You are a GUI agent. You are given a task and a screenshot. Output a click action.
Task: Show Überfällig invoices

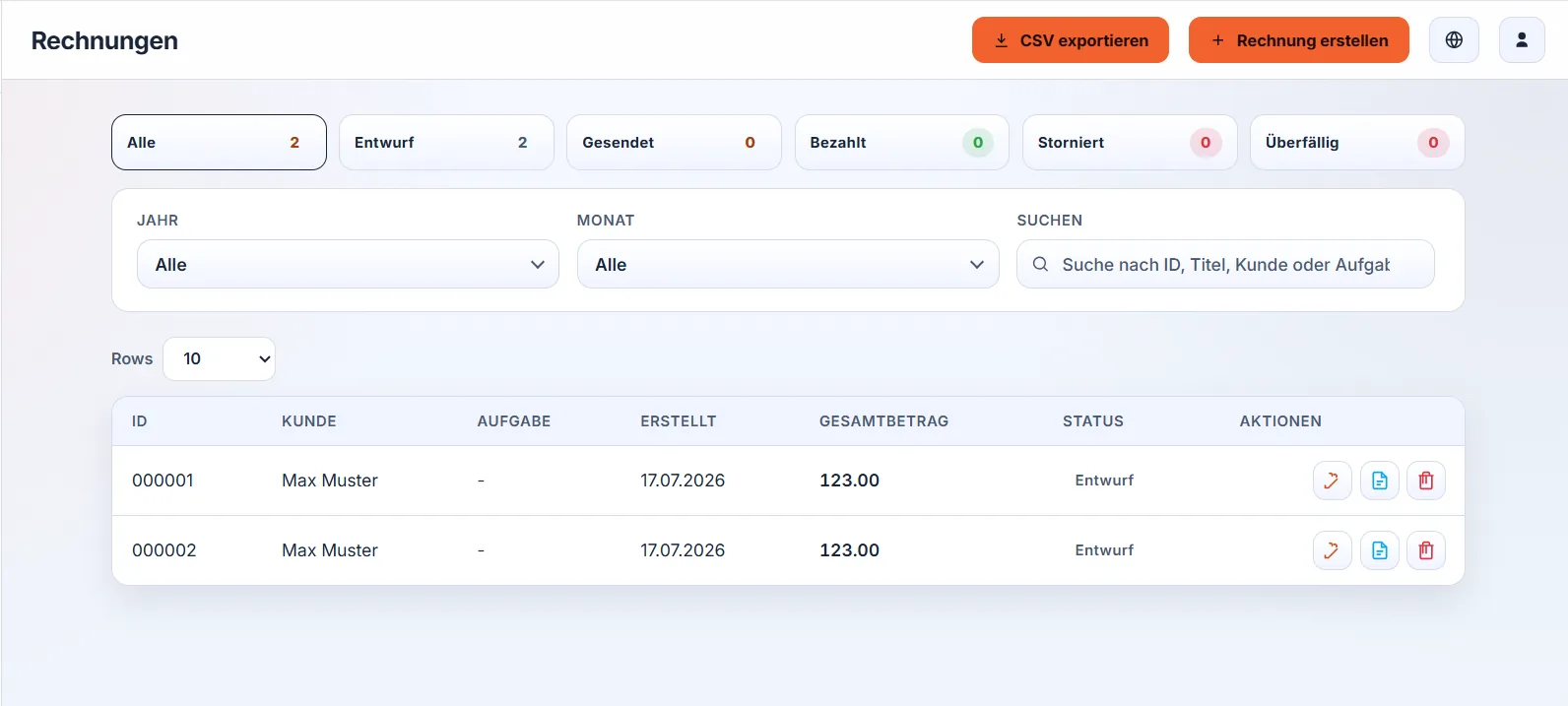coord(1357,143)
